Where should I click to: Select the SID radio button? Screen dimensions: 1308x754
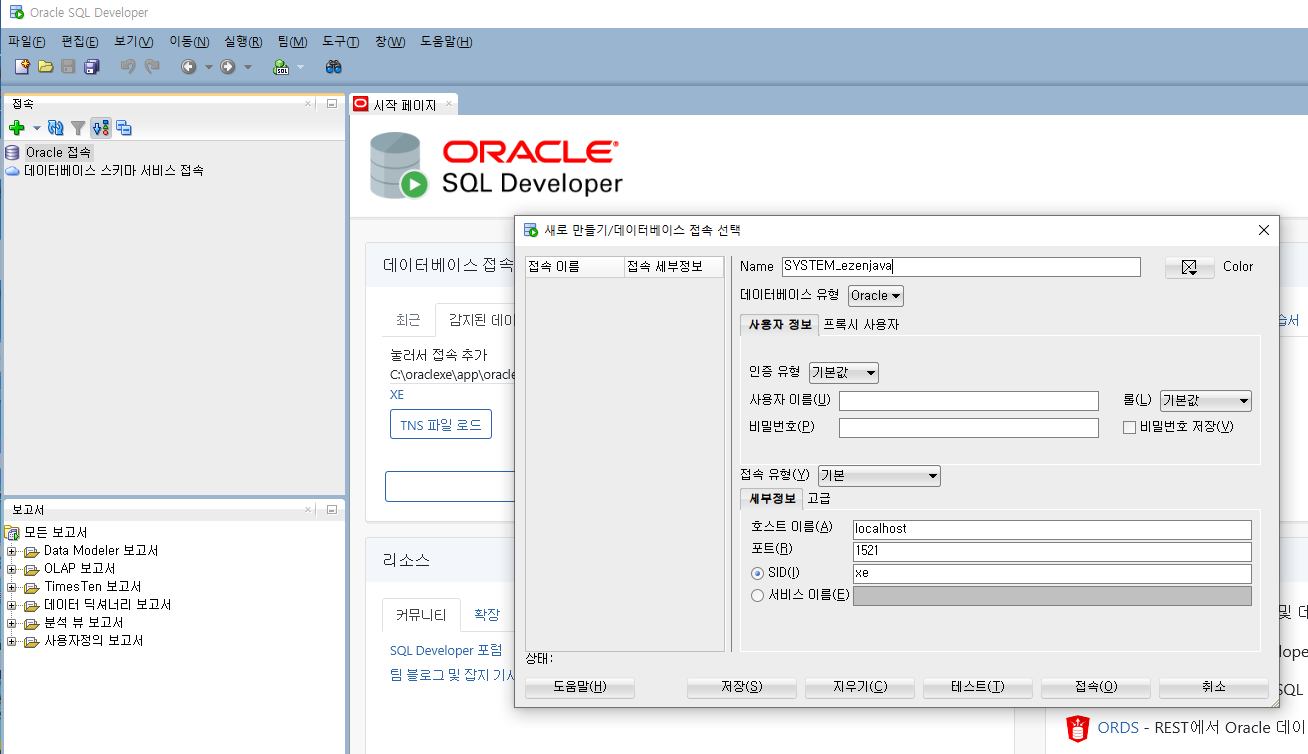pyautogui.click(x=757, y=573)
